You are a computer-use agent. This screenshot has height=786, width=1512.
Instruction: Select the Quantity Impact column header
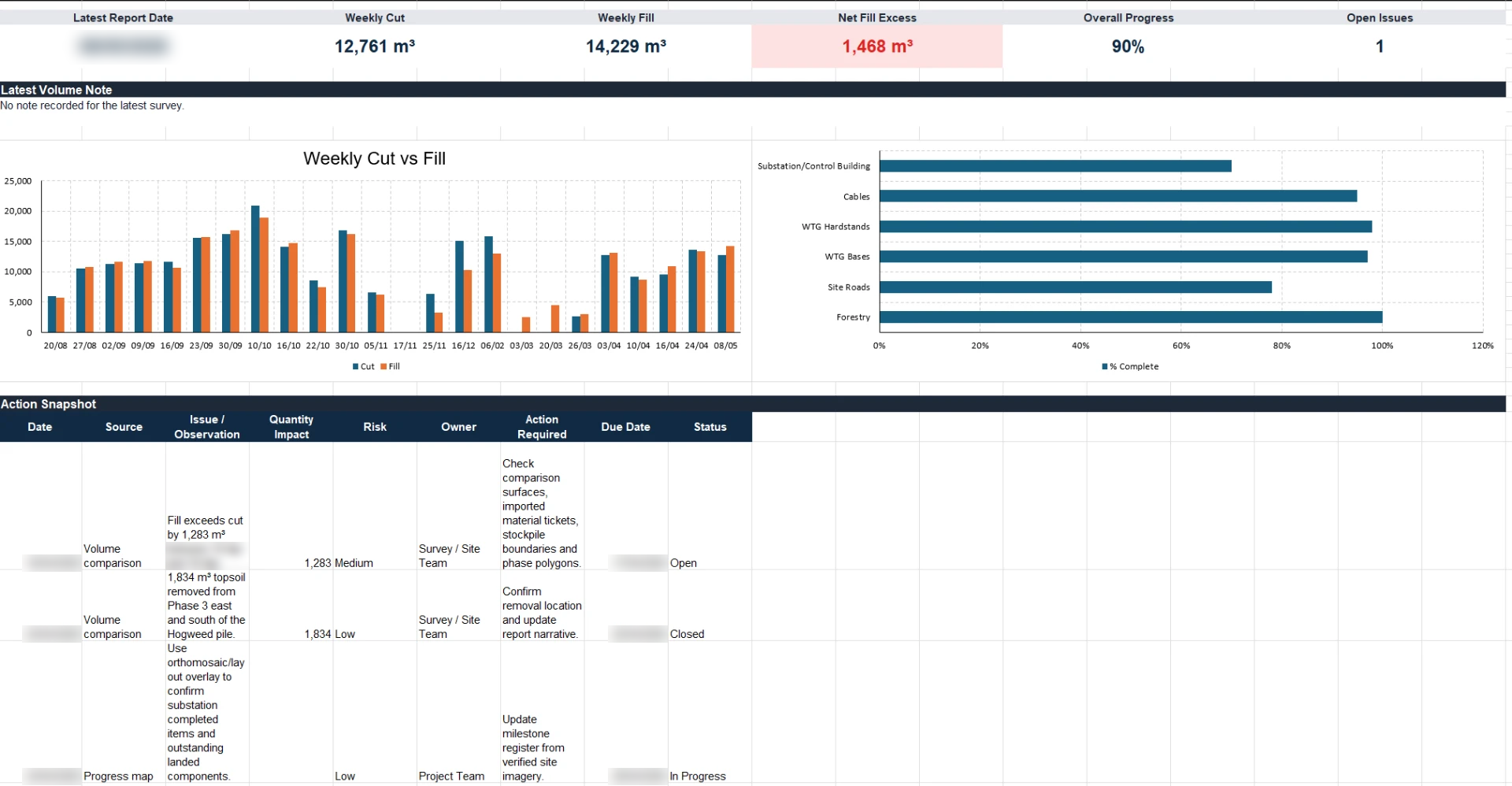click(x=291, y=427)
